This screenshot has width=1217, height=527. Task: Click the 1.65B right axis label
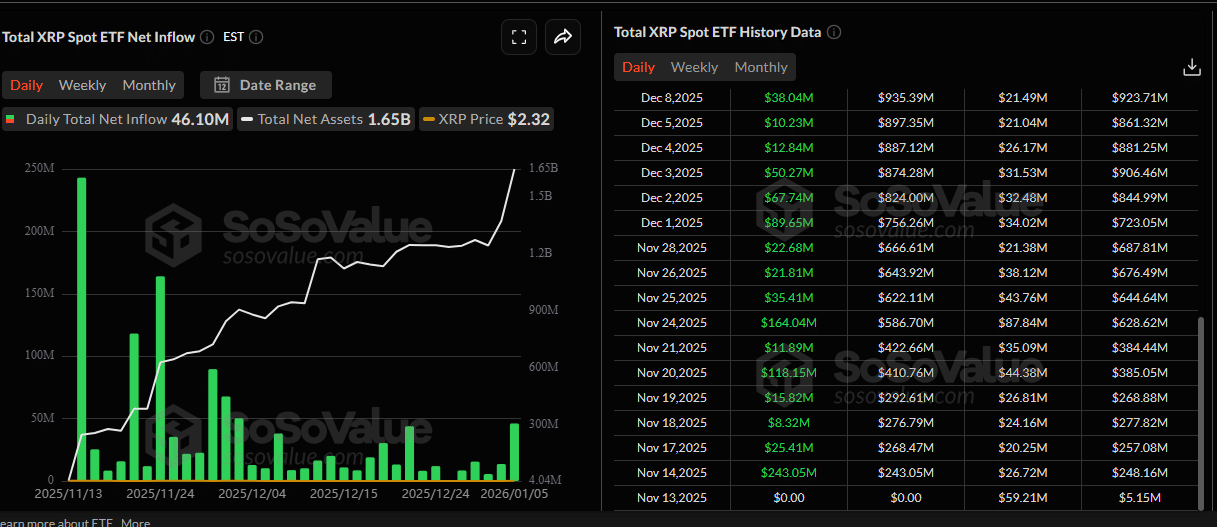[x=542, y=168]
